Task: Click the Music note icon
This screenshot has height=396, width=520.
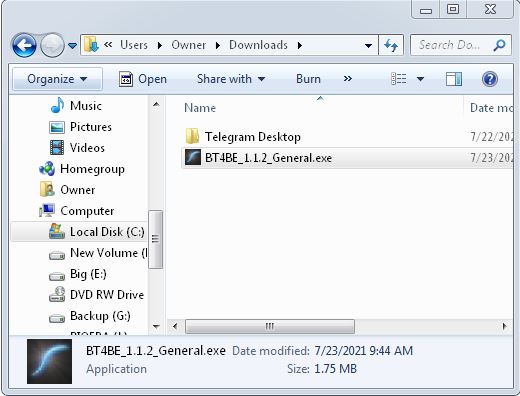Action: click(57, 105)
